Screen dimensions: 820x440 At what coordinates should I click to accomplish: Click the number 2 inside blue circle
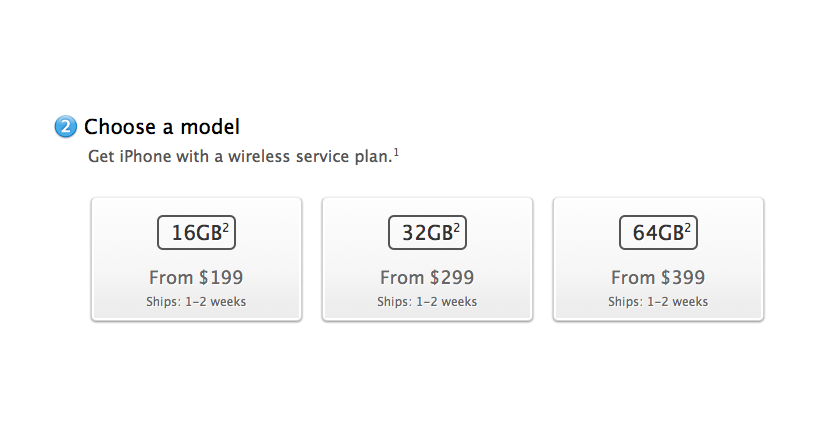coord(66,127)
